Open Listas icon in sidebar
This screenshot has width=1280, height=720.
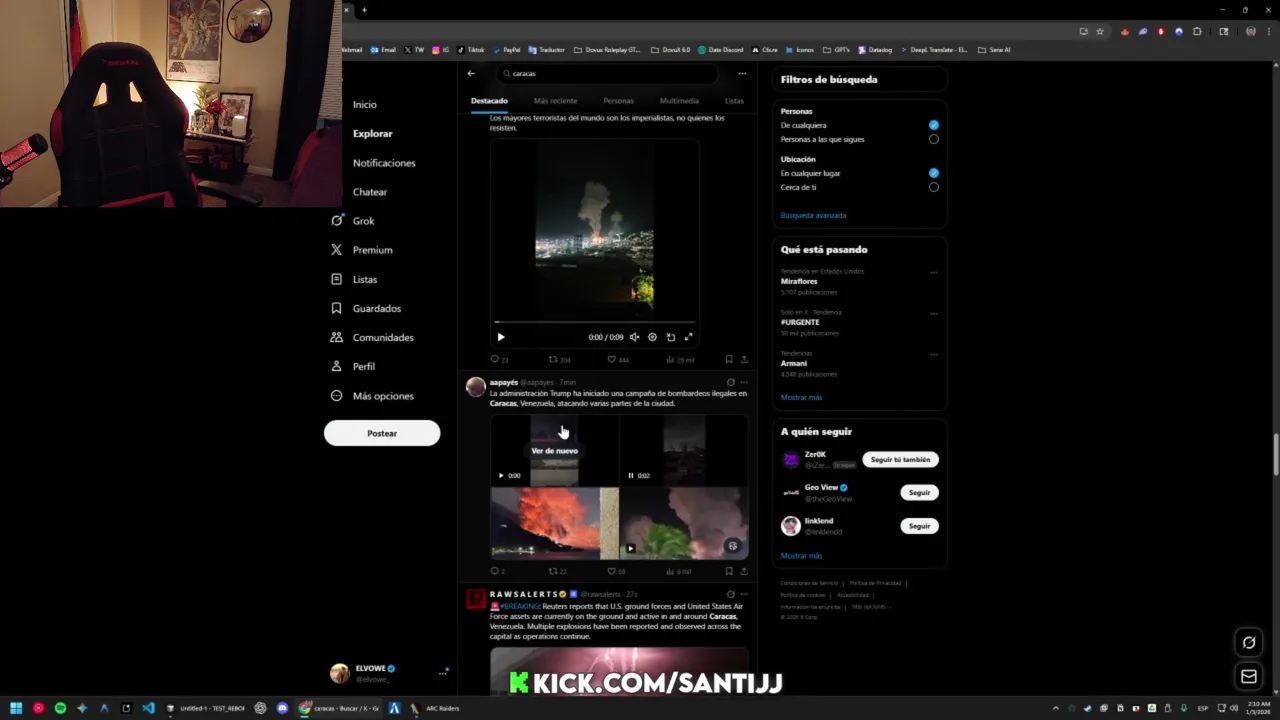[x=336, y=279]
